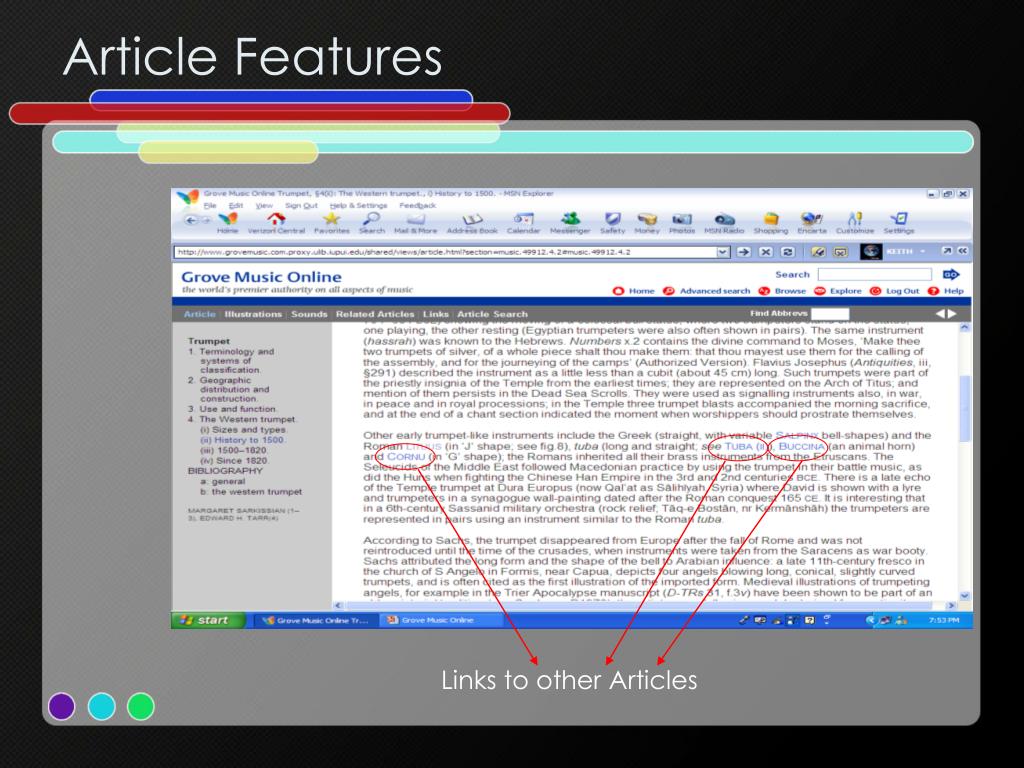Viewport: 1024px width, 768px height.
Task: Open the Article Search tab
Action: (492, 314)
